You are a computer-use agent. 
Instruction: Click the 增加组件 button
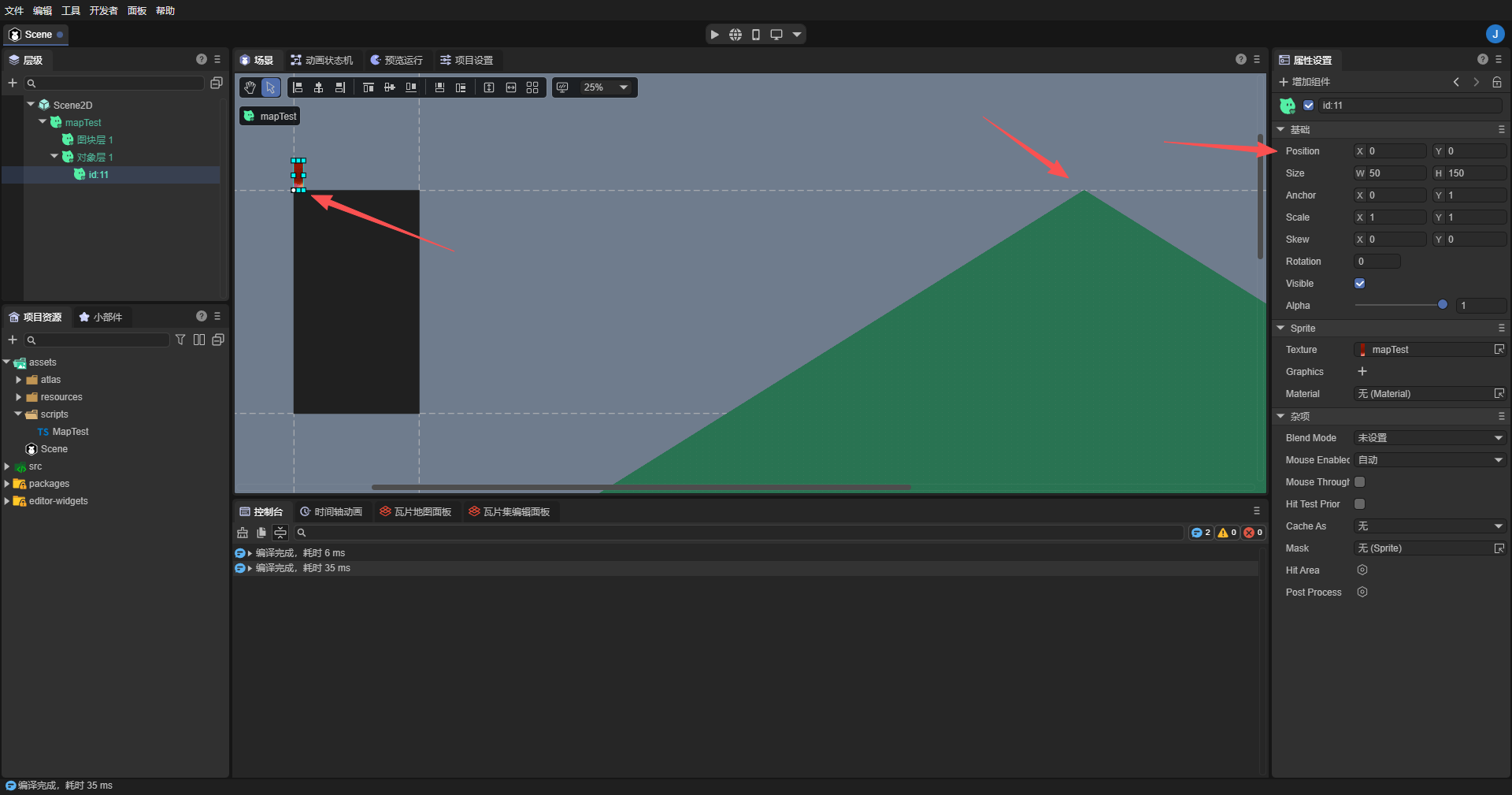[1305, 82]
